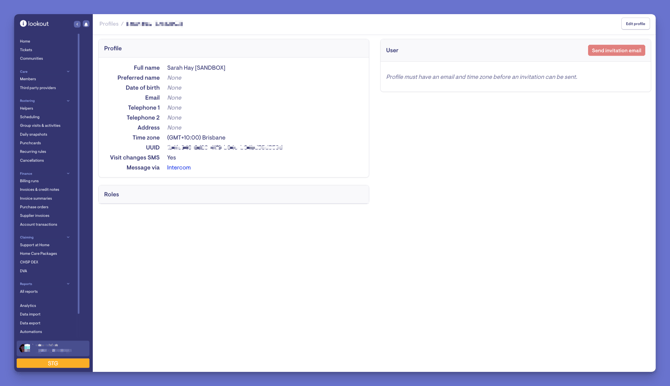
Task: Open CHSP DEX page
Action: [x=29, y=262]
